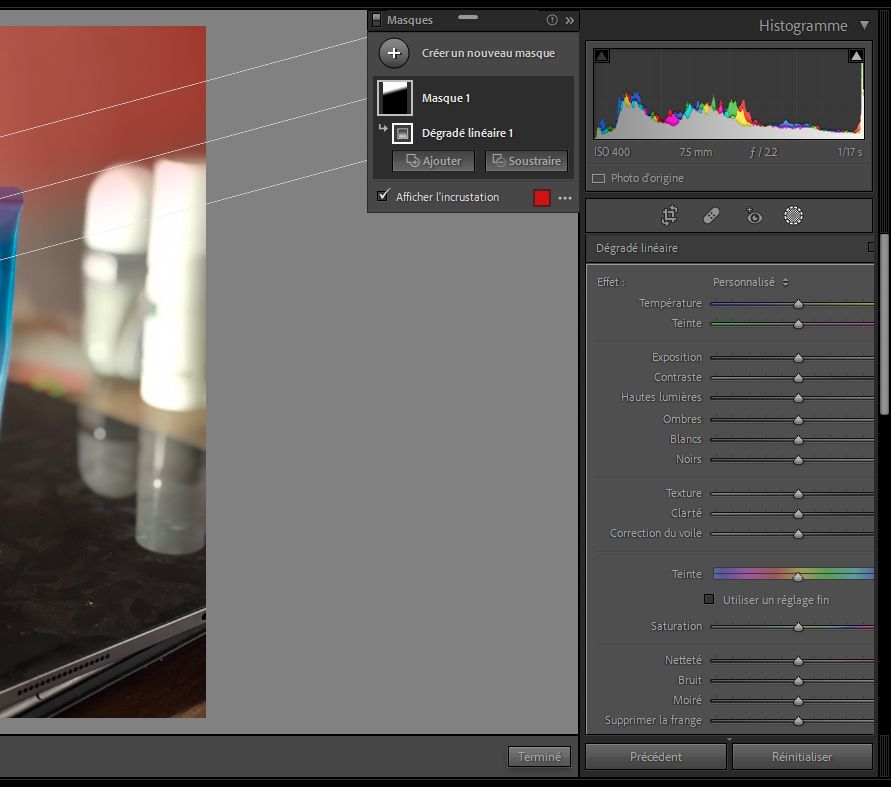Collapse Masques panel with double-arrow
Image resolution: width=891 pixels, height=787 pixels.
point(570,20)
